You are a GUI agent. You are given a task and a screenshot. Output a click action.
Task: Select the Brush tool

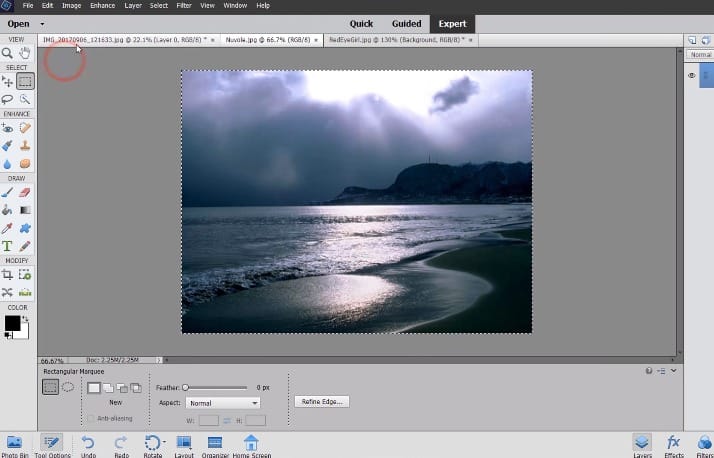(x=7, y=193)
